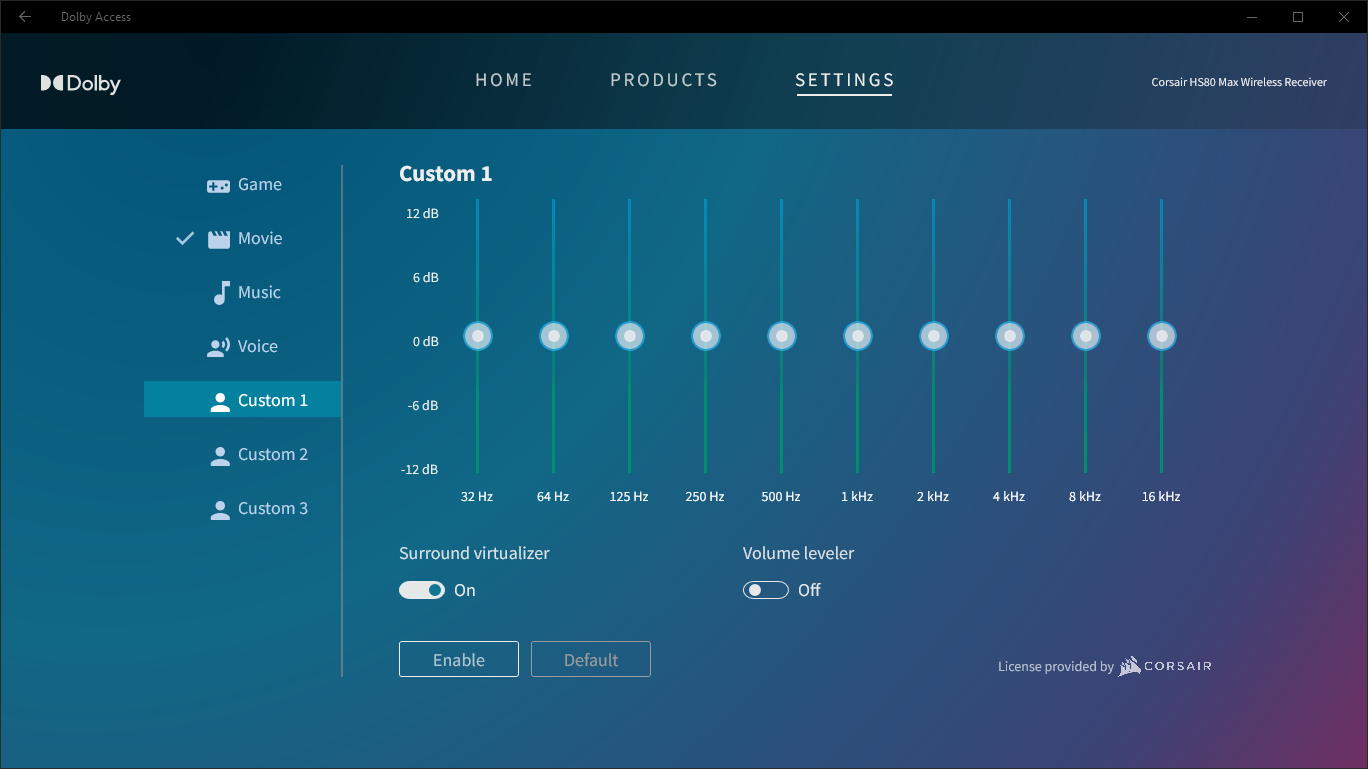This screenshot has height=769, width=1368.
Task: Click the 16 kHz equalizer slider knob
Action: point(1162,336)
